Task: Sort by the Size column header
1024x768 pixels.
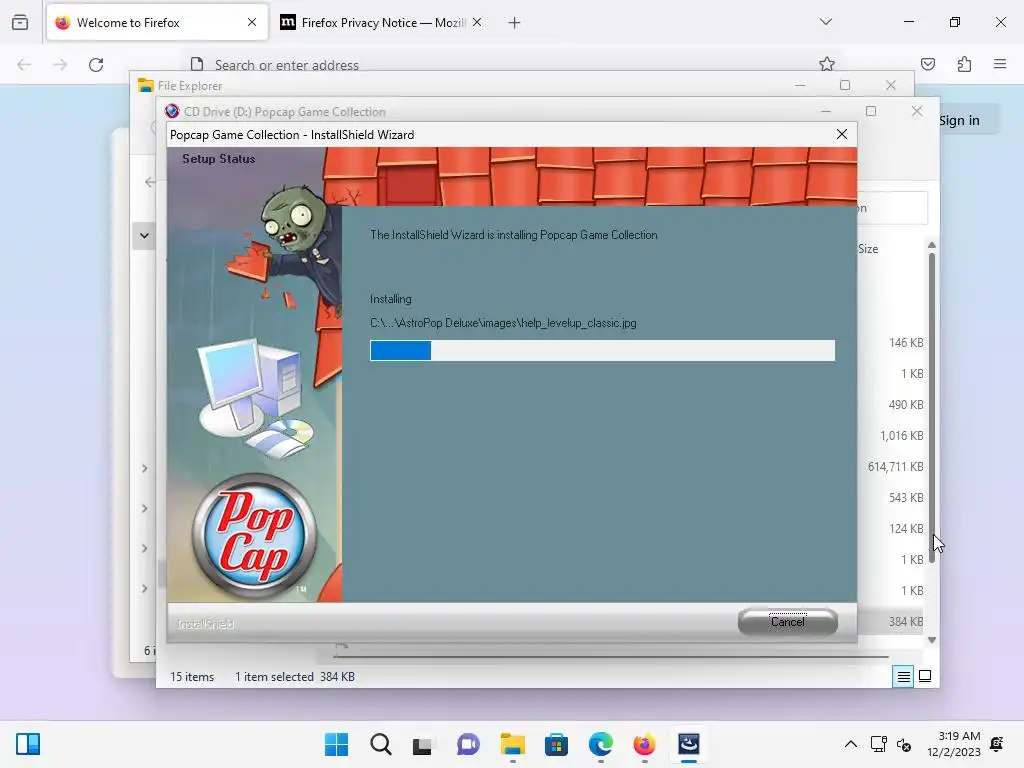Action: click(868, 249)
